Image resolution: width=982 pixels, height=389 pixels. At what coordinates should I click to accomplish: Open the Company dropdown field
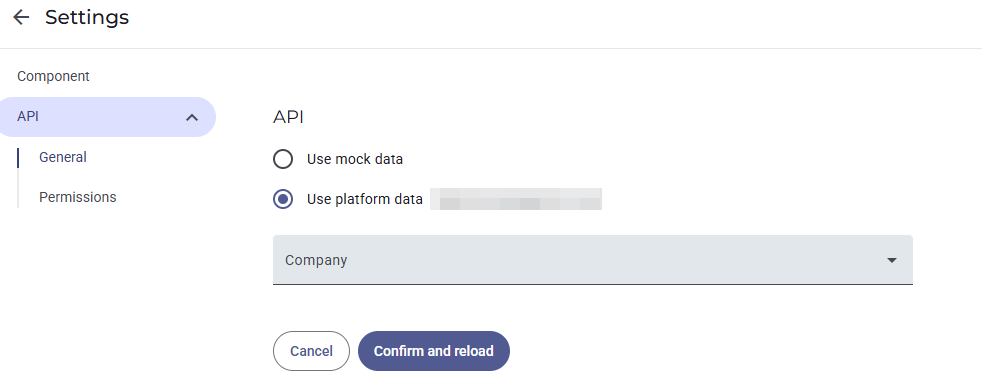[592, 260]
